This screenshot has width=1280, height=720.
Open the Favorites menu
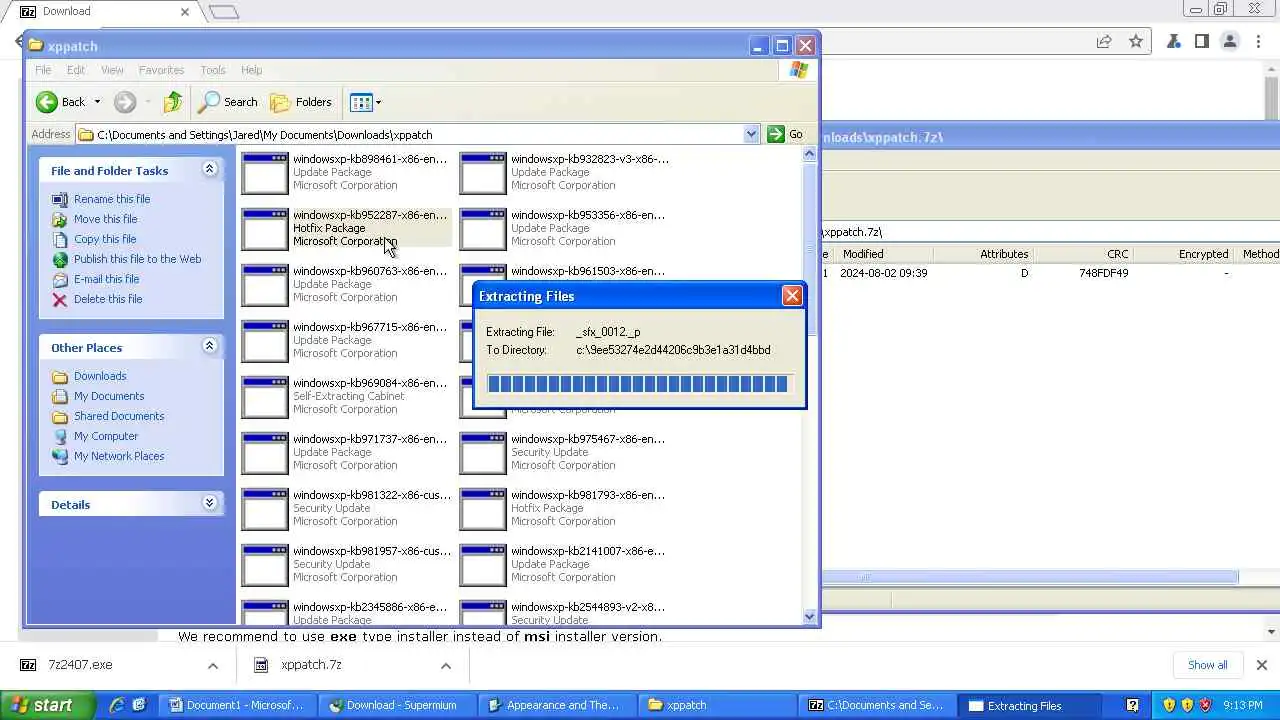161,70
